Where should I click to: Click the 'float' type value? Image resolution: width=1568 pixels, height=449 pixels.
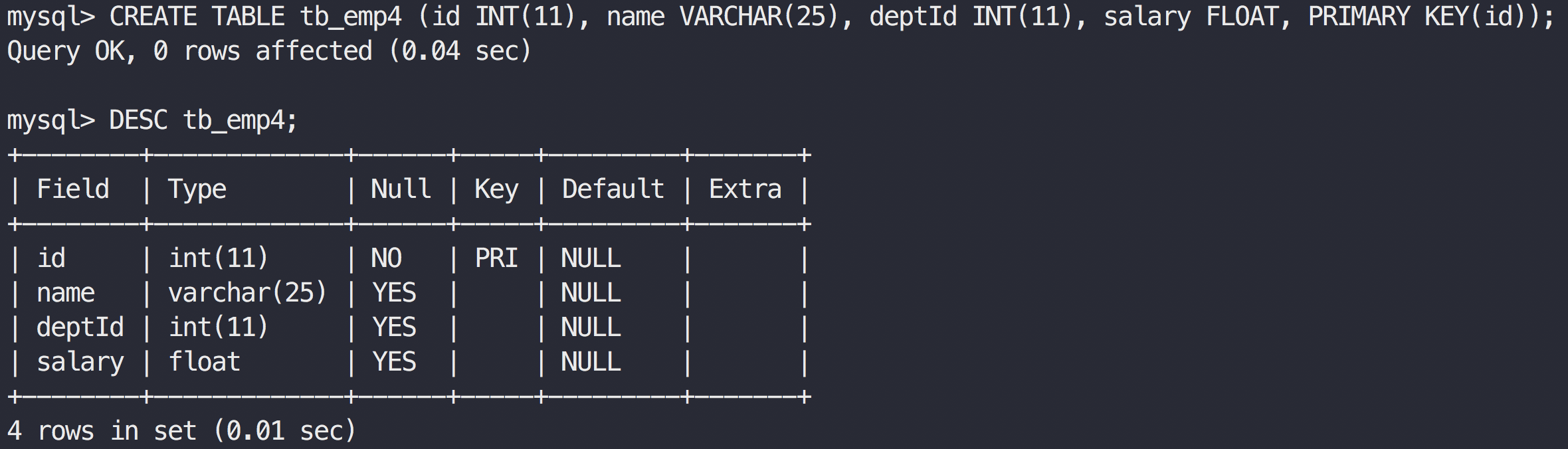coord(205,362)
